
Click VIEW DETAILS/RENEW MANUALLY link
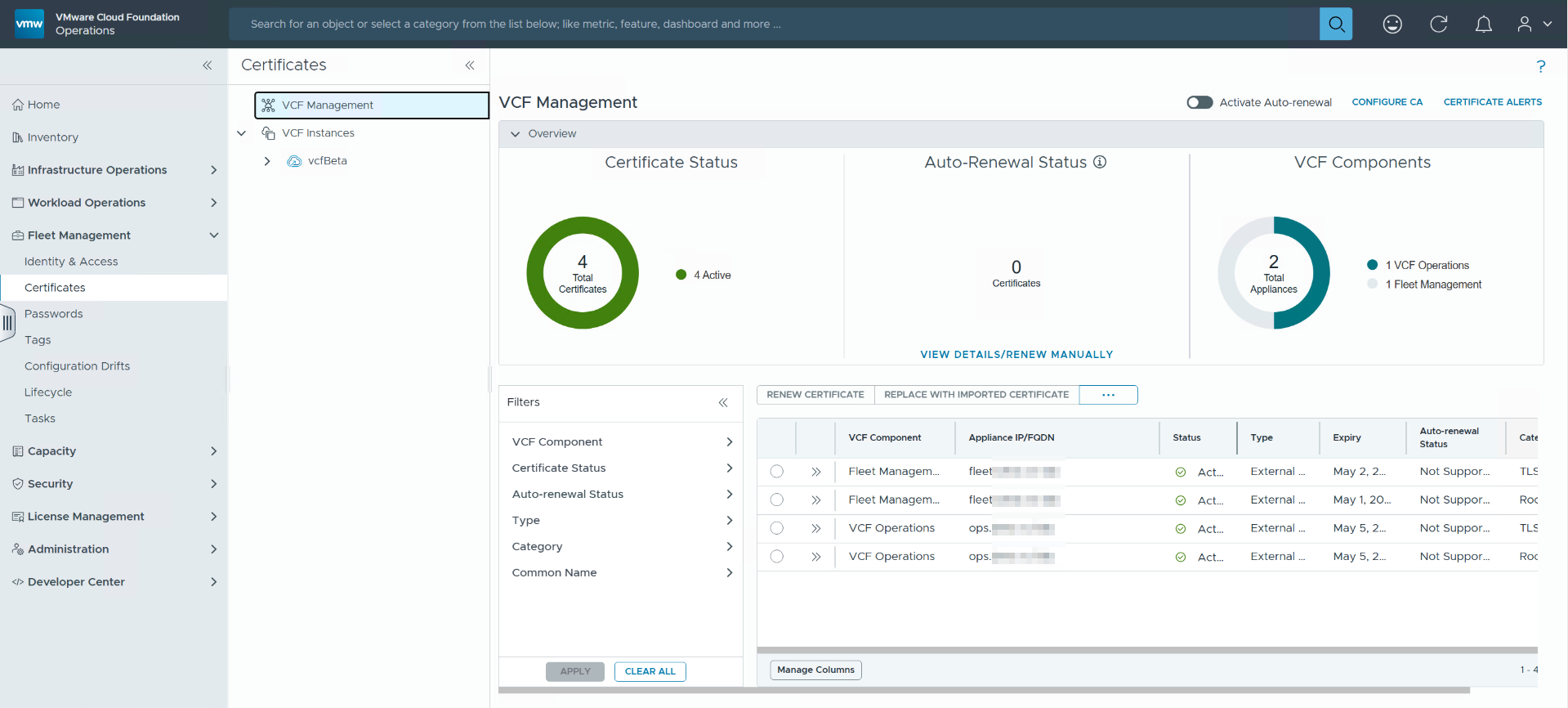(x=1016, y=355)
